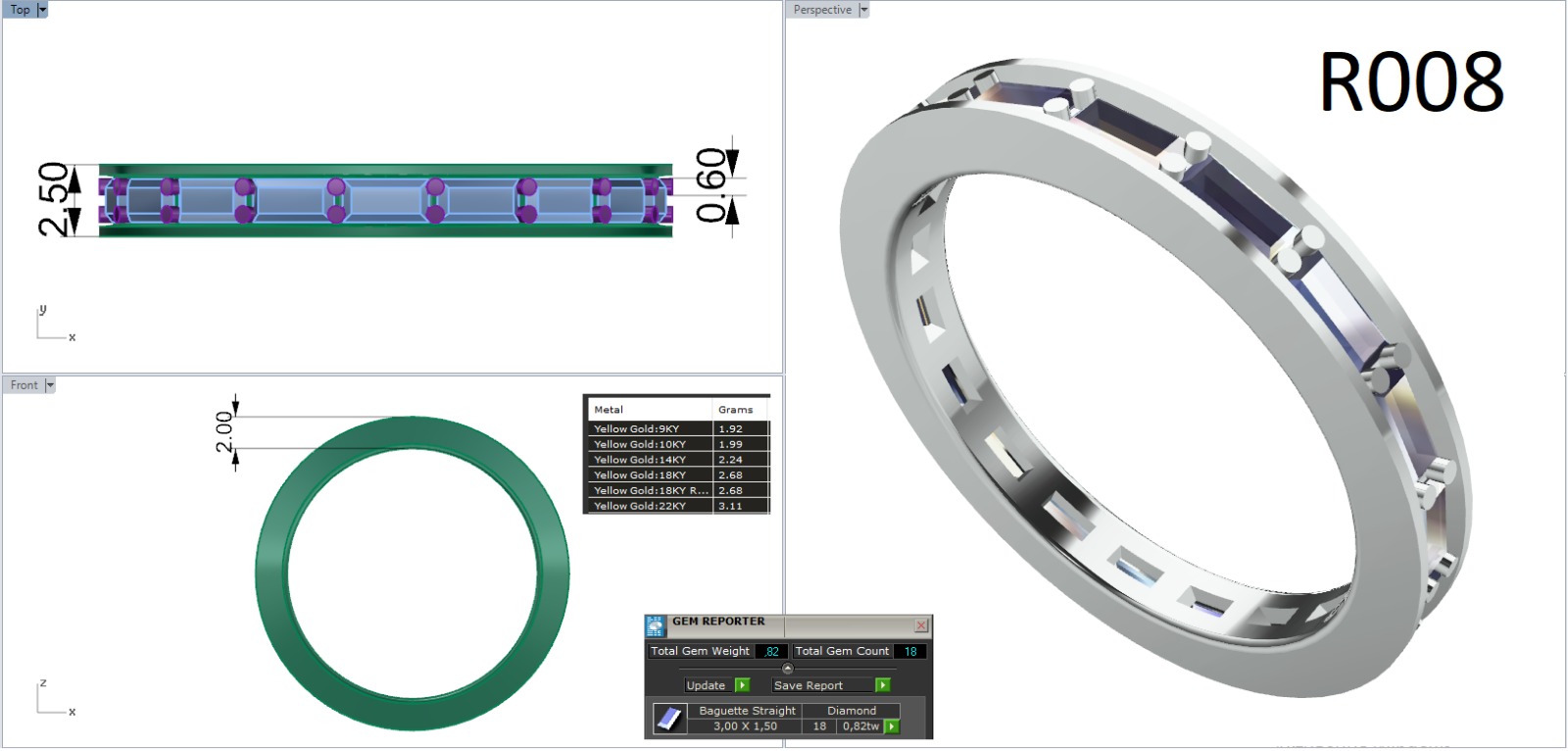
Task: Click the green arrow beside 0,82tw
Action: point(892,726)
